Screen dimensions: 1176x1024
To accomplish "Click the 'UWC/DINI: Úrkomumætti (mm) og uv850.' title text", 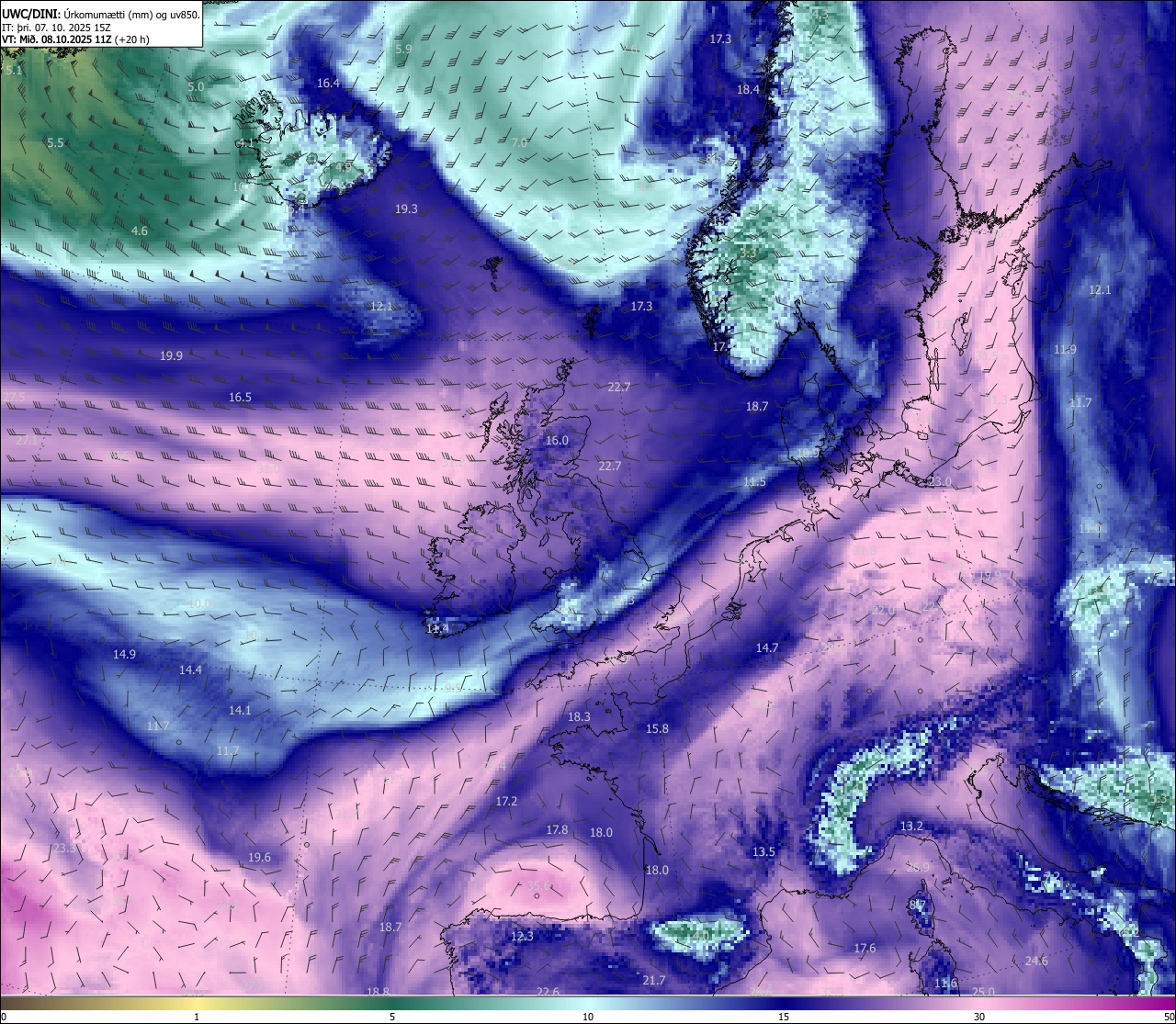I will click(100, 14).
